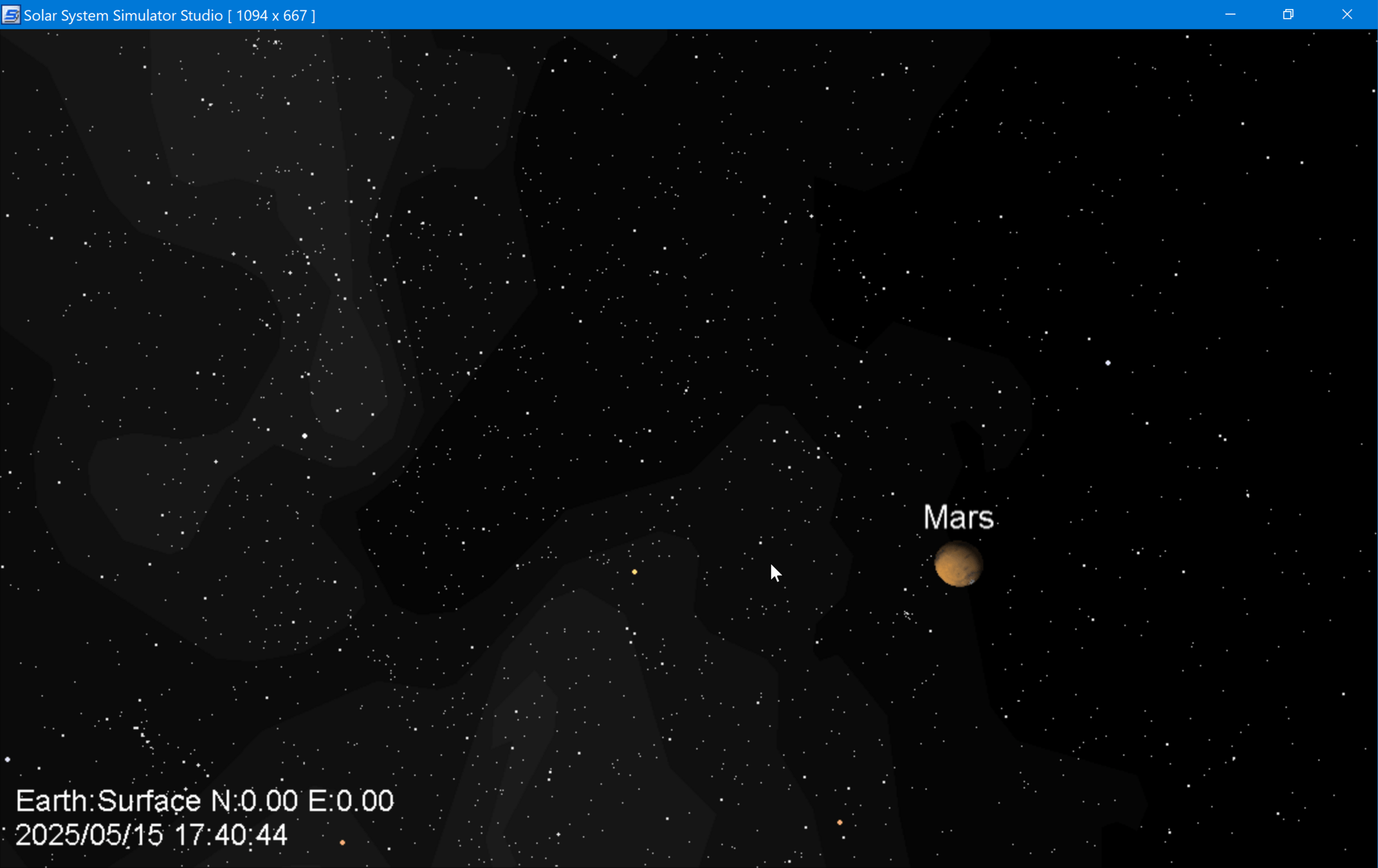The height and width of the screenshot is (868, 1378).
Task: Select the orange star right of the date
Action: 342,842
